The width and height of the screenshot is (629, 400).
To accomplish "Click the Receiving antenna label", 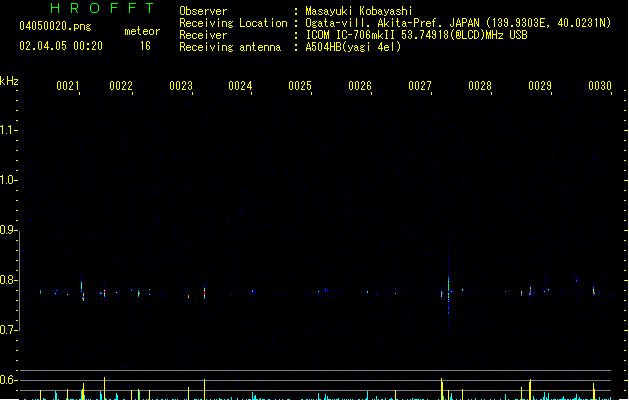I will pyautogui.click(x=230, y=47).
